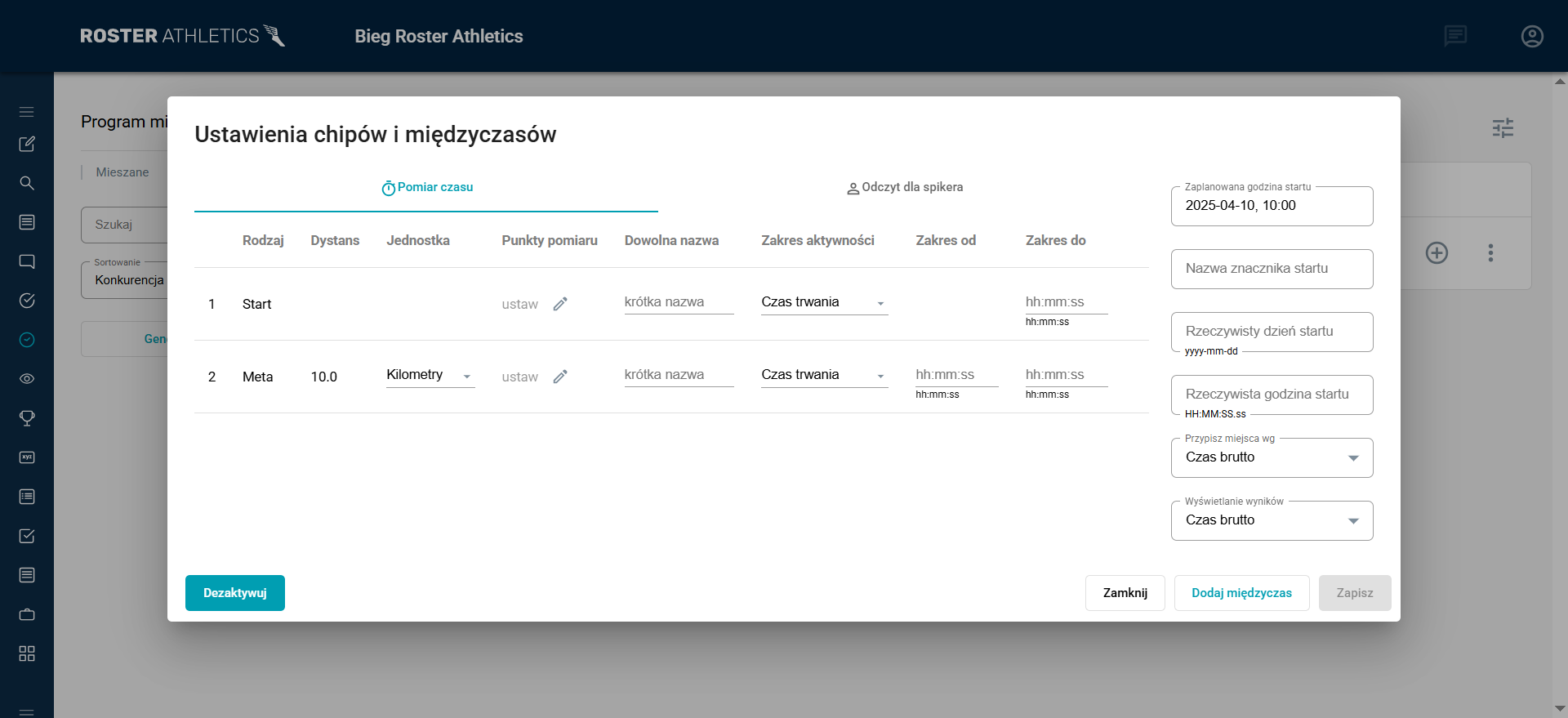Viewport: 1568px width, 718px height.
Task: Select the highlighted teal check circle sidebar icon
Action: pyautogui.click(x=27, y=340)
